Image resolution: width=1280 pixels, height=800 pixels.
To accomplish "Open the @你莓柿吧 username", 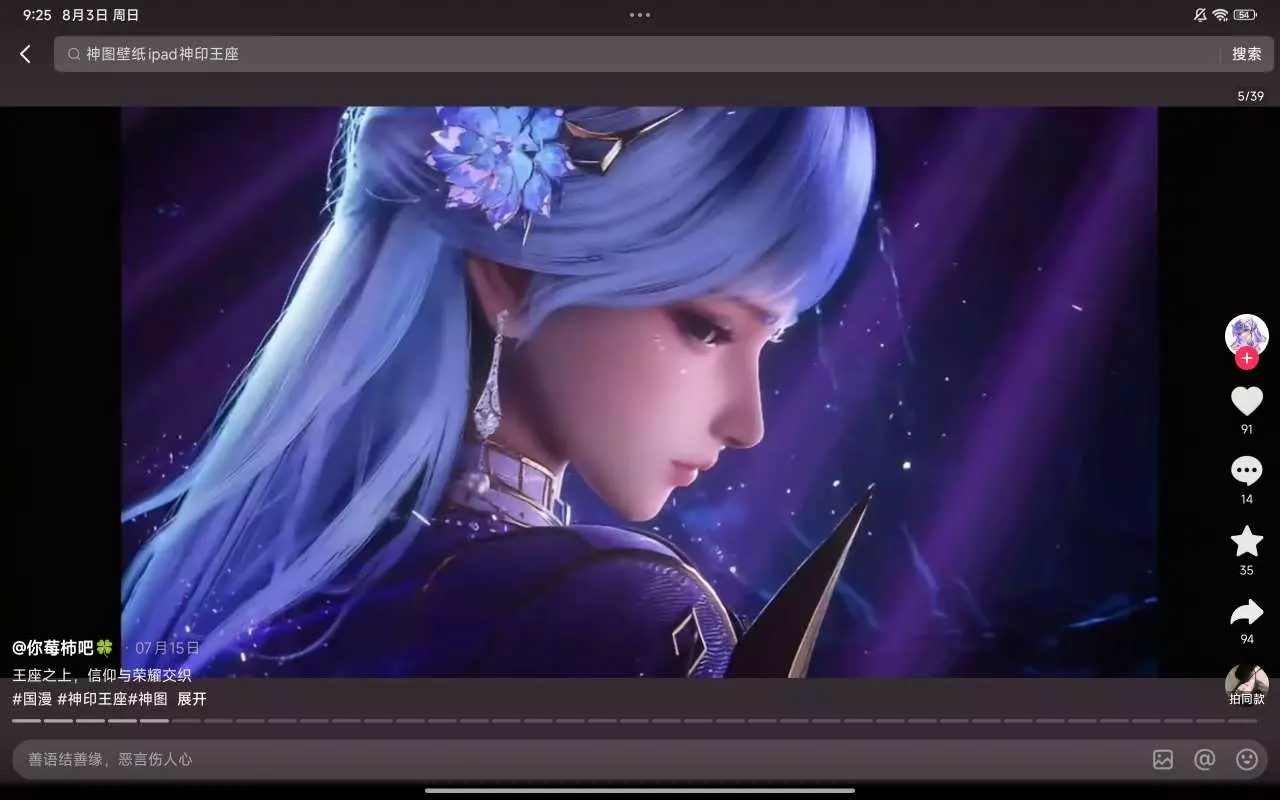I will pyautogui.click(x=63, y=647).
